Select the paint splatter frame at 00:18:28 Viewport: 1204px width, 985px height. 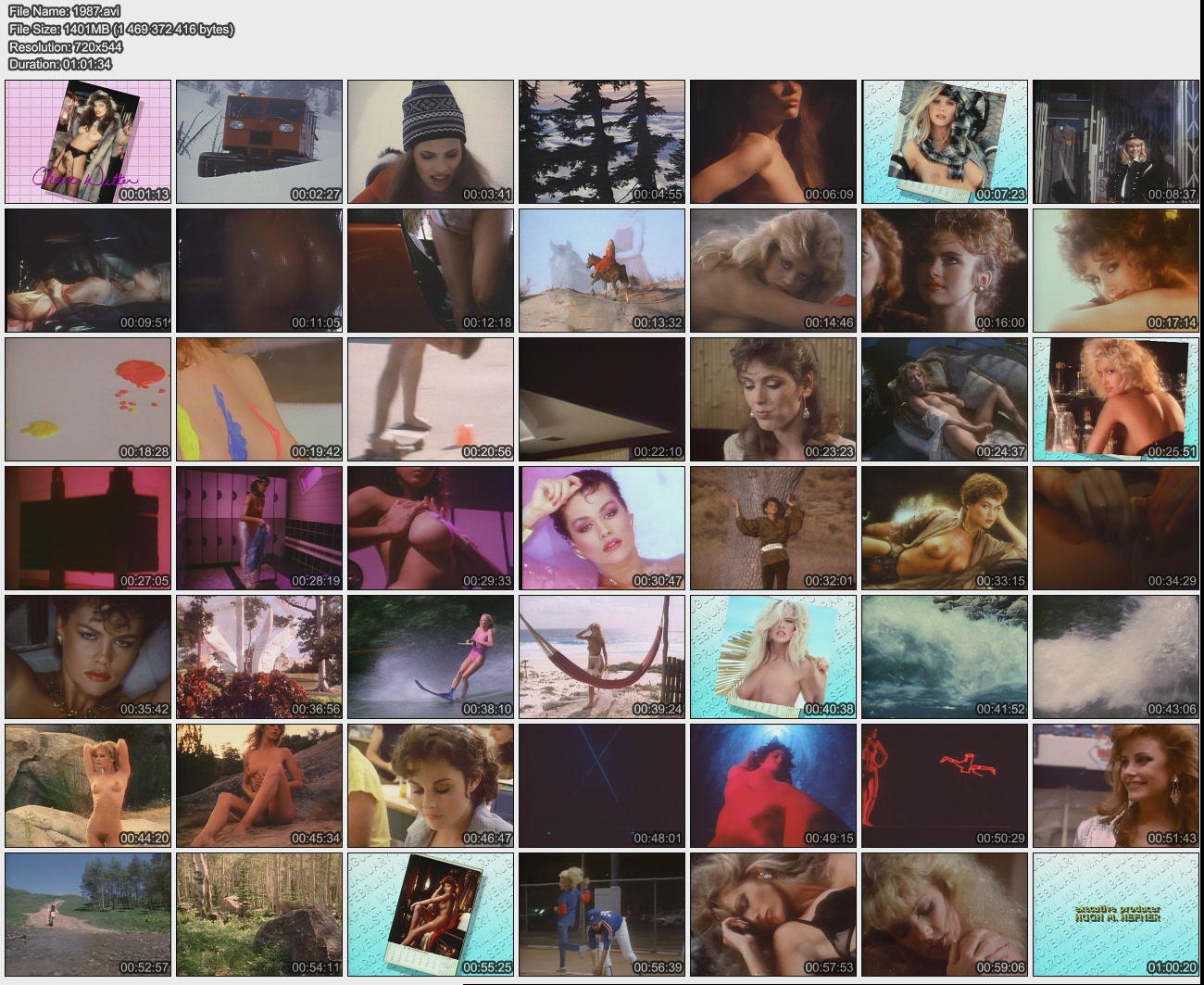[88, 398]
